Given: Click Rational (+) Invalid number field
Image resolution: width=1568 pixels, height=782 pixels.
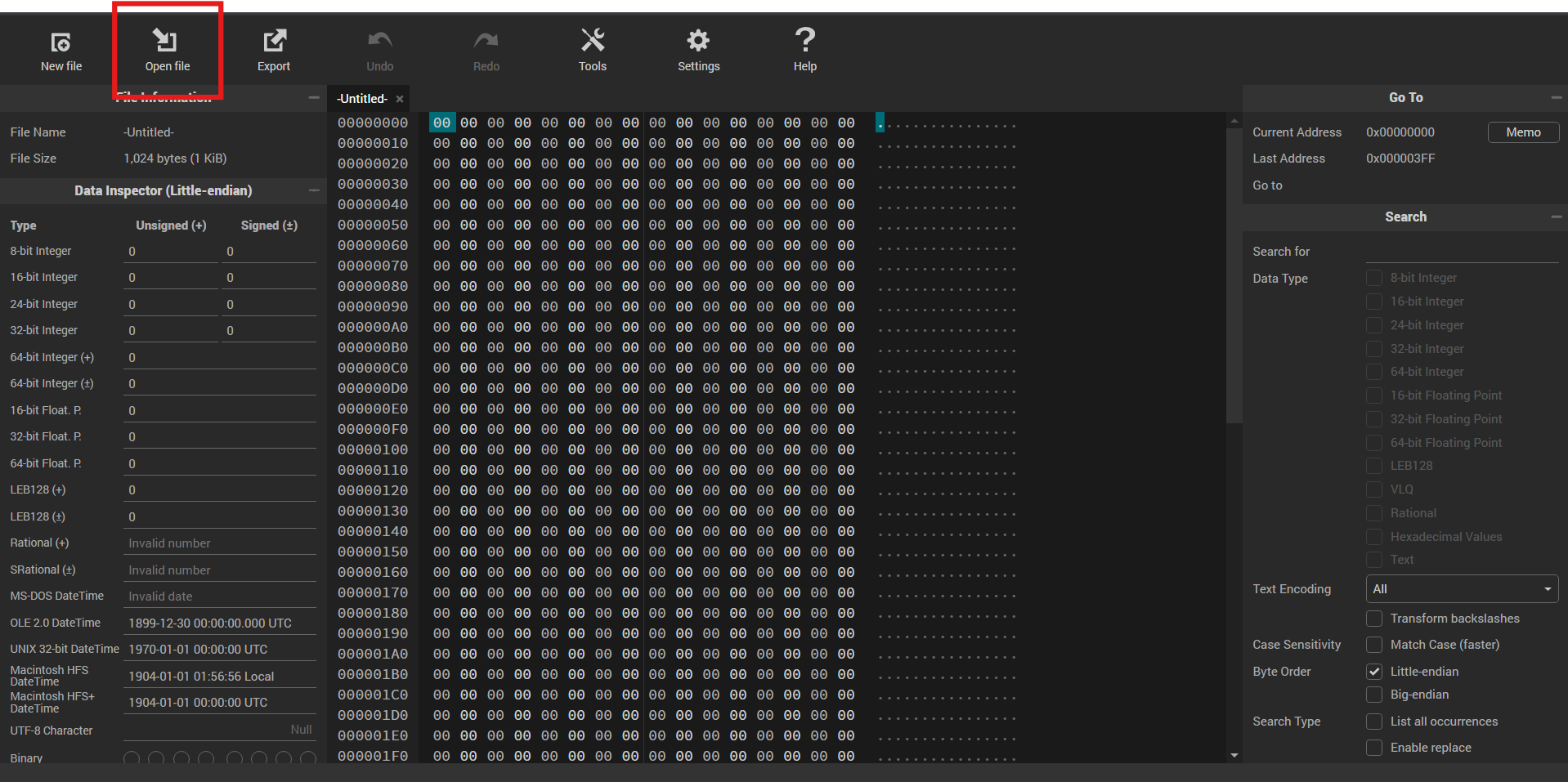Looking at the screenshot, I should (x=219, y=543).
